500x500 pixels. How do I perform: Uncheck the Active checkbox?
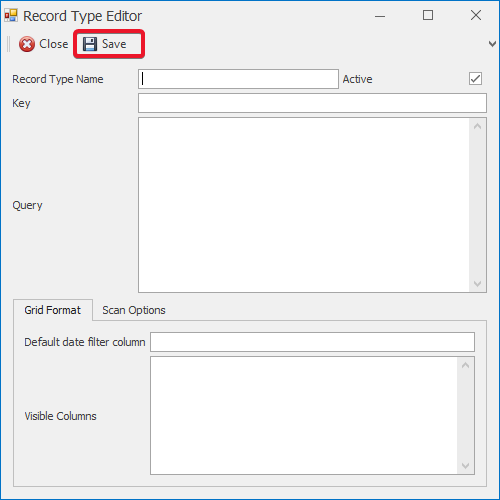pos(475,79)
